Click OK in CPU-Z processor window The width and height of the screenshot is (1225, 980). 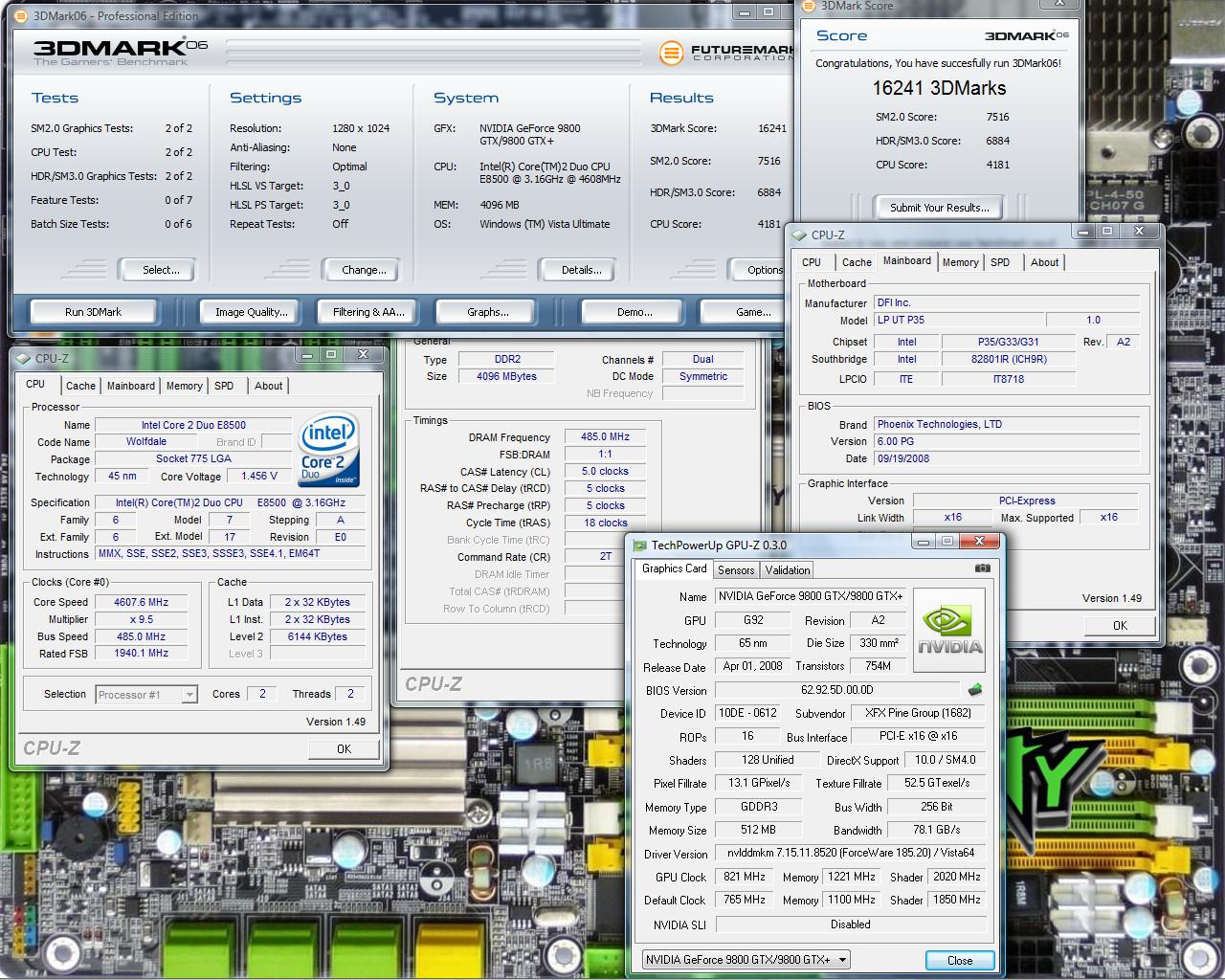[344, 749]
